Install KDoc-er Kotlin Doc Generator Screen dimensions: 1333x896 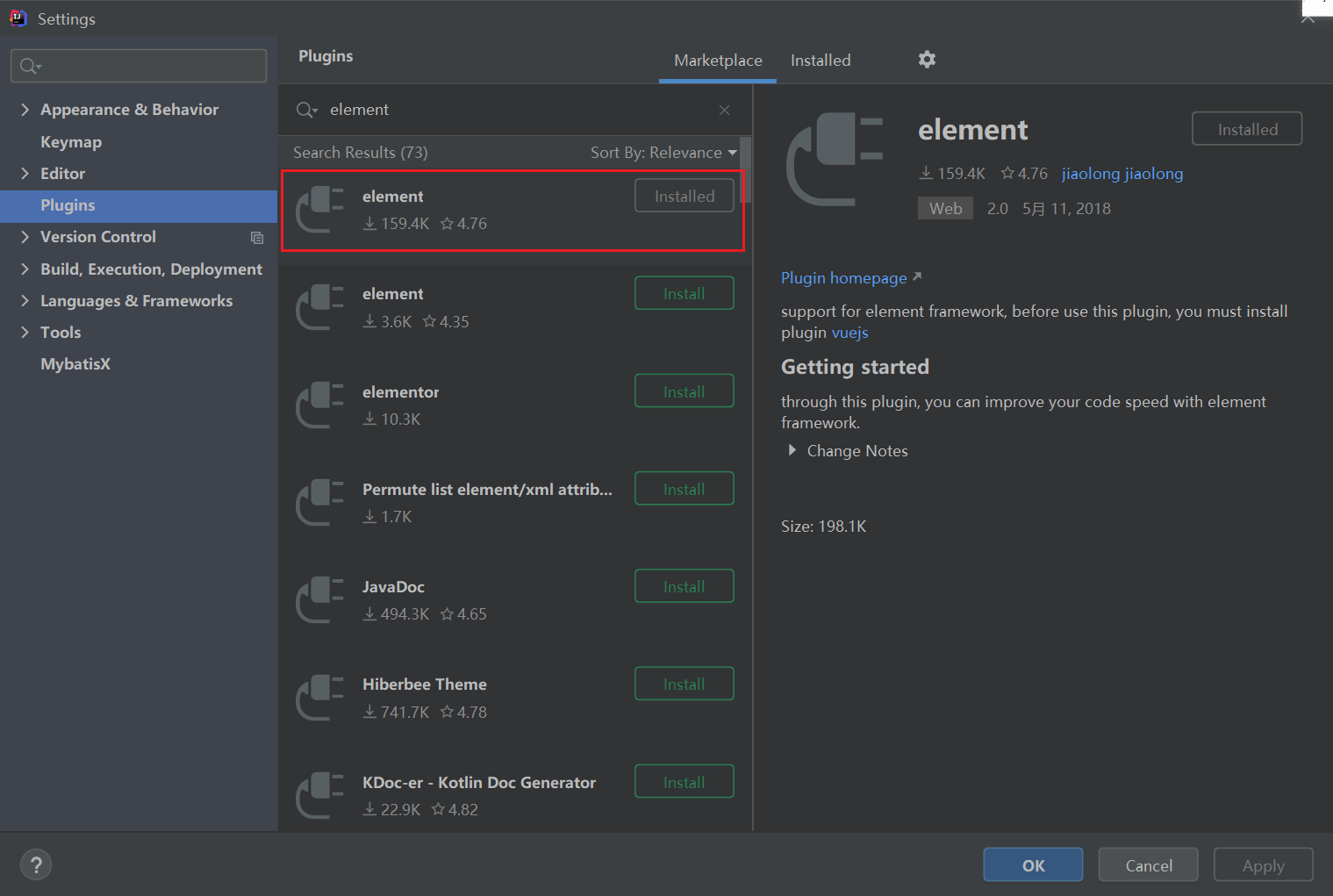[684, 782]
